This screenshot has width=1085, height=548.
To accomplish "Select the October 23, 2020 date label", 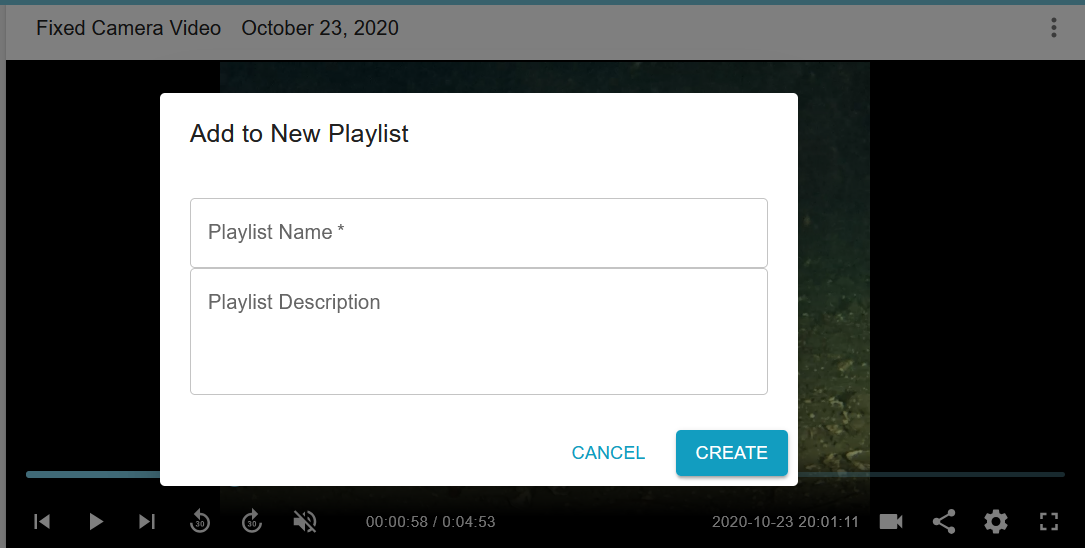I will click(x=320, y=28).
